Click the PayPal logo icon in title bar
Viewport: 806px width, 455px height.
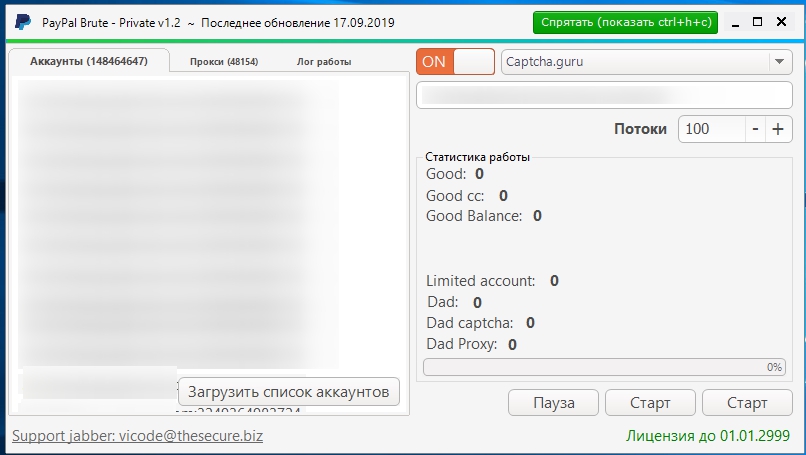(23, 22)
